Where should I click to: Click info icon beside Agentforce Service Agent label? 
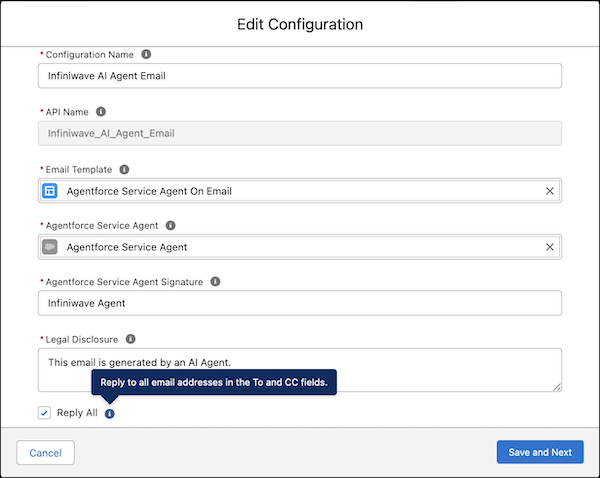170,225
